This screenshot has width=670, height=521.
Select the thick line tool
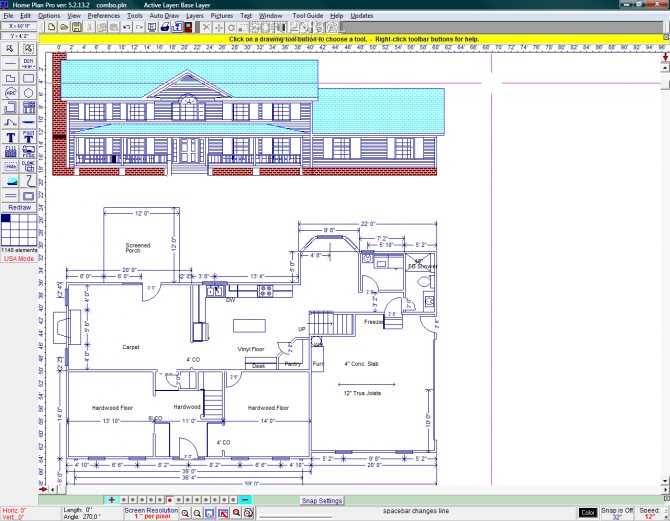click(x=28, y=122)
